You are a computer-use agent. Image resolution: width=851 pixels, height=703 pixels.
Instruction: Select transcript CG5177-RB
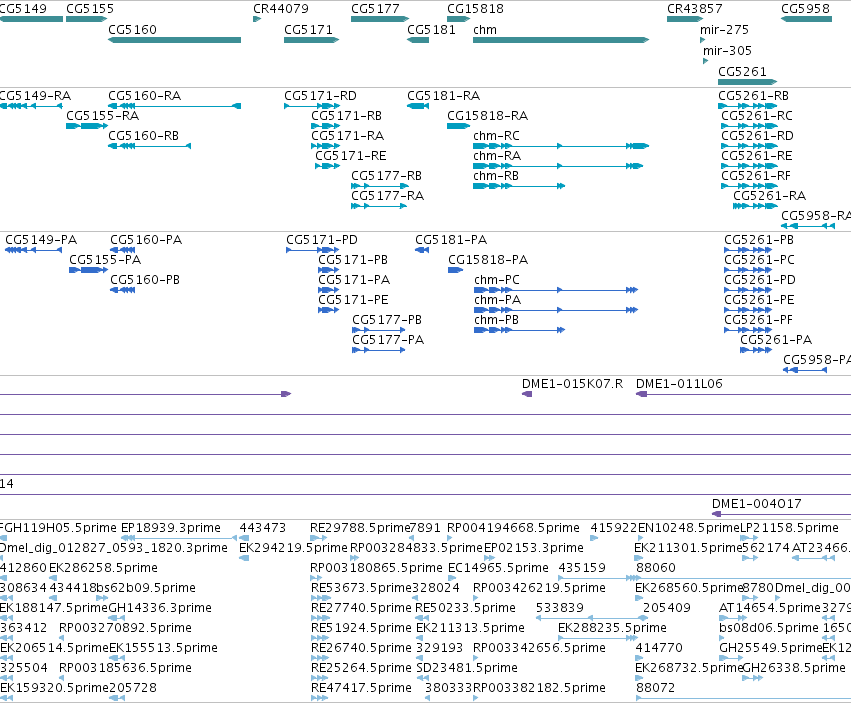379,186
